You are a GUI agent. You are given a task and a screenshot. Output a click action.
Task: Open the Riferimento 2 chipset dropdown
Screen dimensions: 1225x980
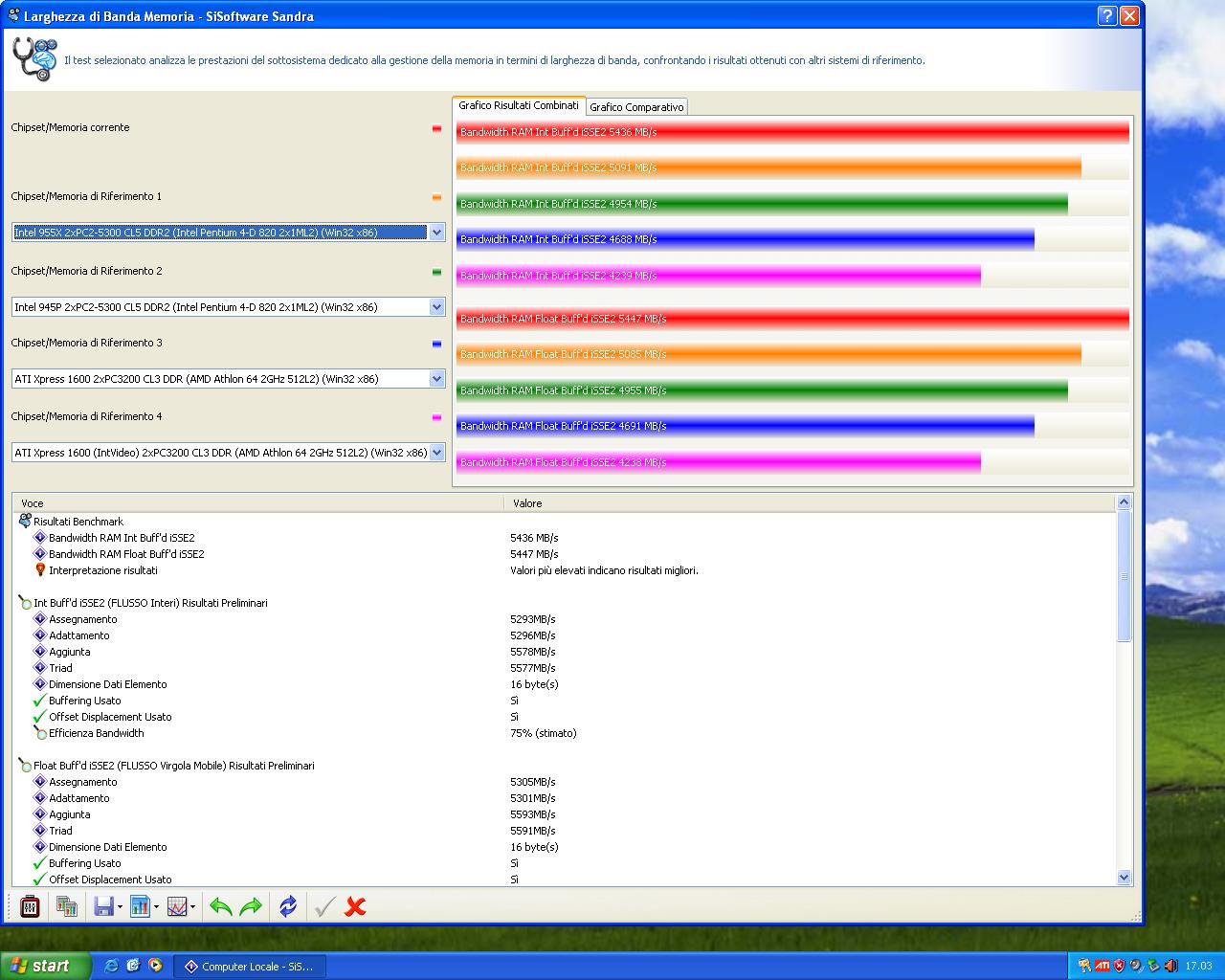(x=437, y=306)
